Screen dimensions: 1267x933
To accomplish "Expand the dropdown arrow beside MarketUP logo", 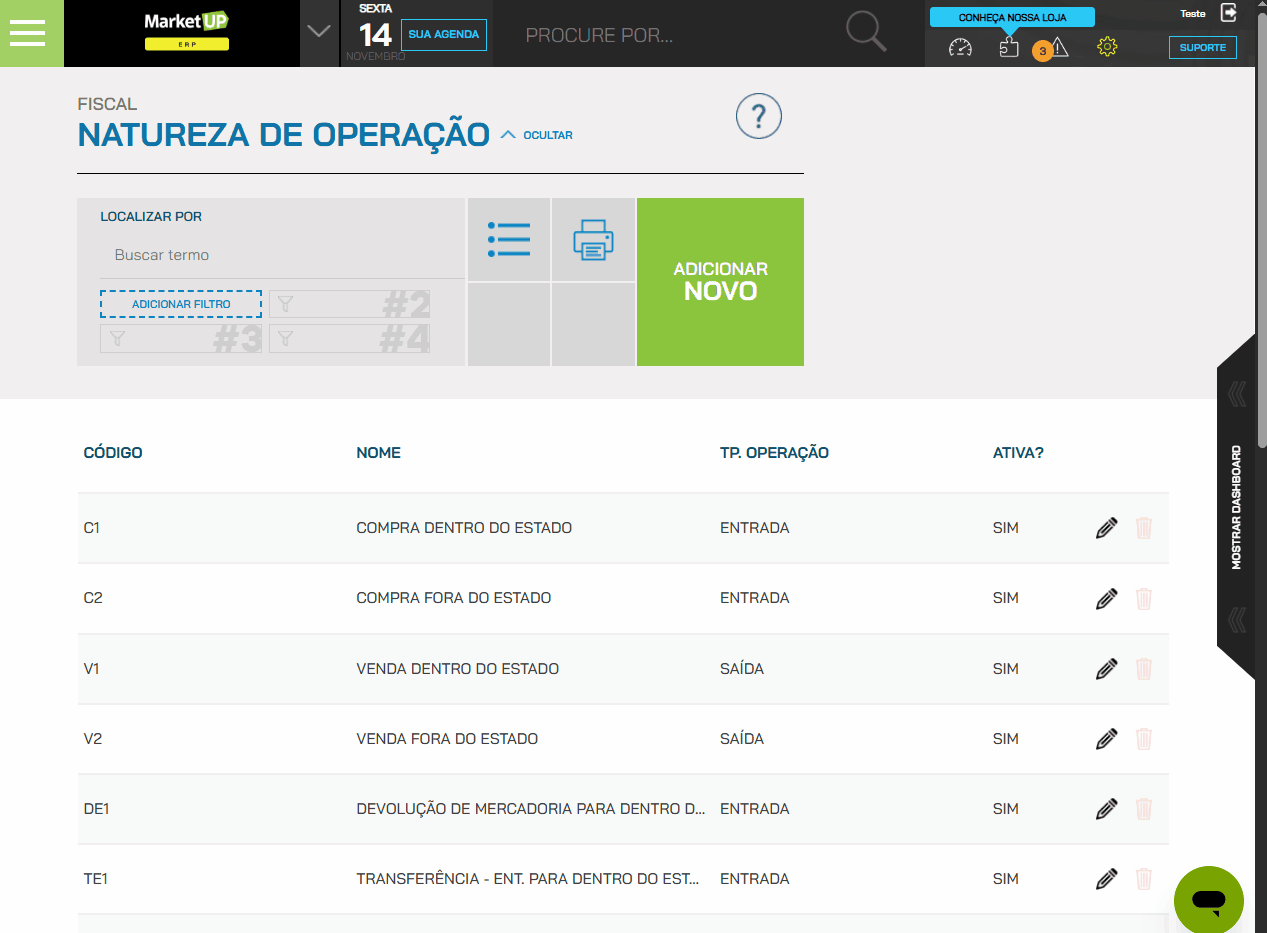I will [319, 32].
